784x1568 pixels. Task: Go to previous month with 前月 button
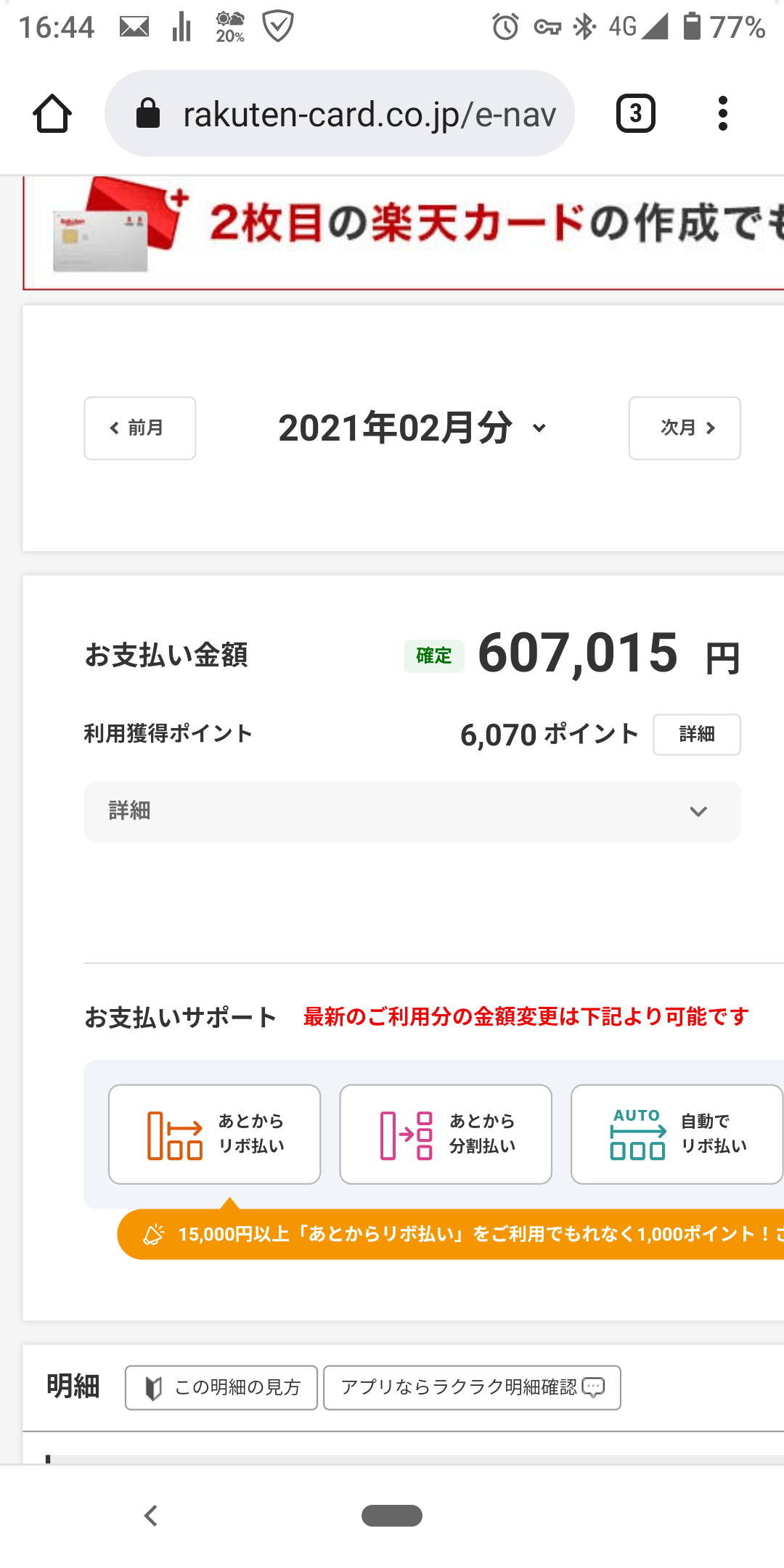(x=140, y=428)
